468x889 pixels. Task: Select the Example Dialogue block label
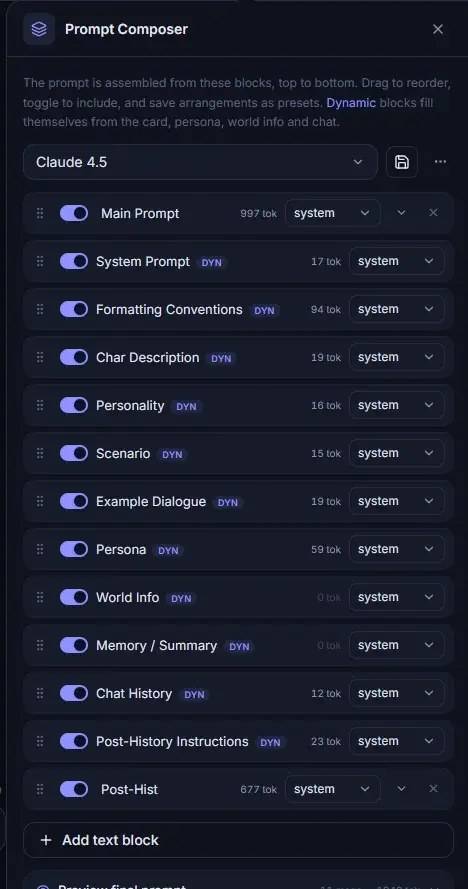pos(151,501)
